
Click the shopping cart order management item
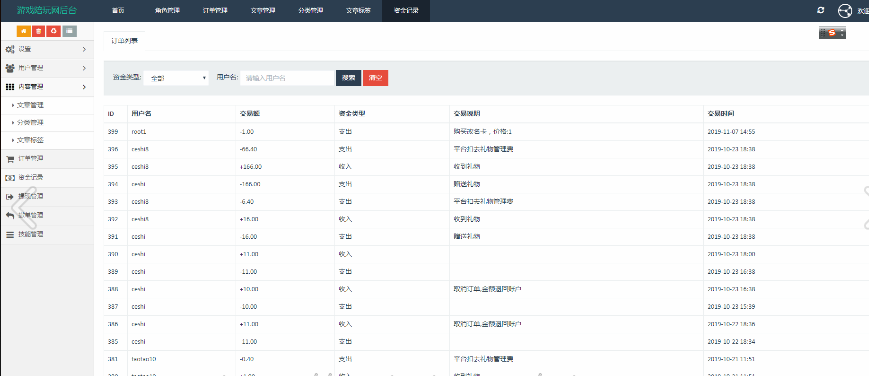click(47, 159)
